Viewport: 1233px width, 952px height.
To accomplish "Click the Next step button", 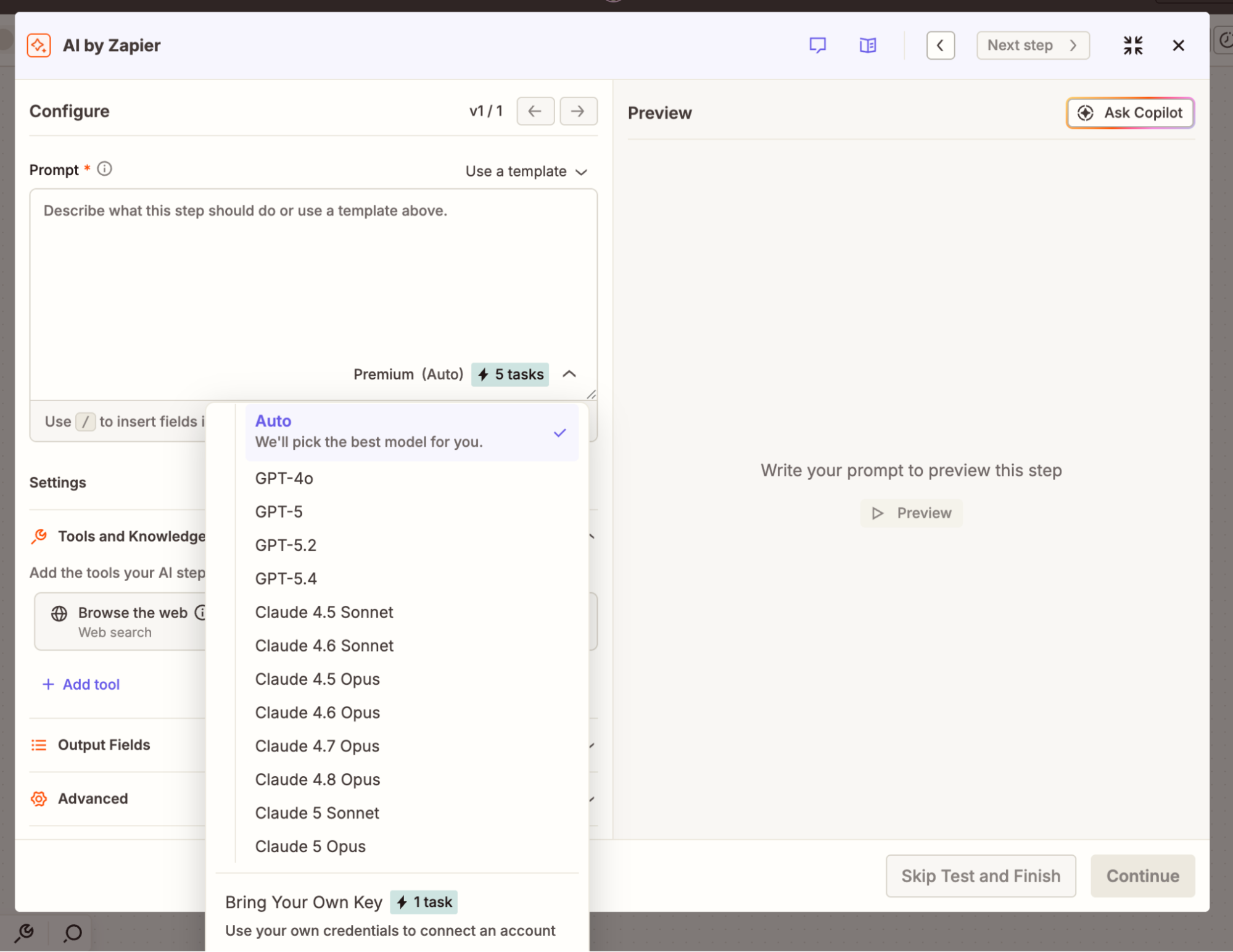I will point(1033,46).
